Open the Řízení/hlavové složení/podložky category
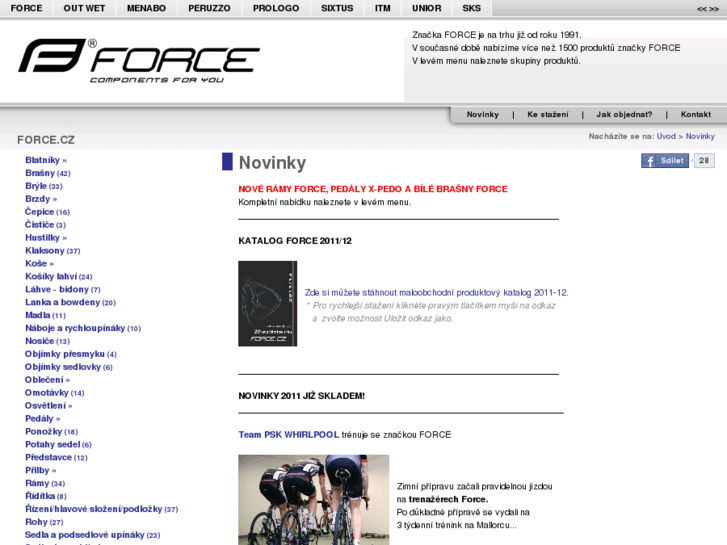This screenshot has height=545, width=727. click(x=102, y=509)
